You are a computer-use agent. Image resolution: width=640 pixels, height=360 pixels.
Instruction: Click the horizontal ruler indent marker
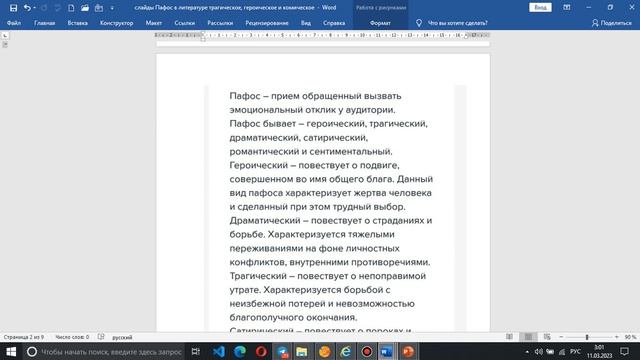point(203,36)
